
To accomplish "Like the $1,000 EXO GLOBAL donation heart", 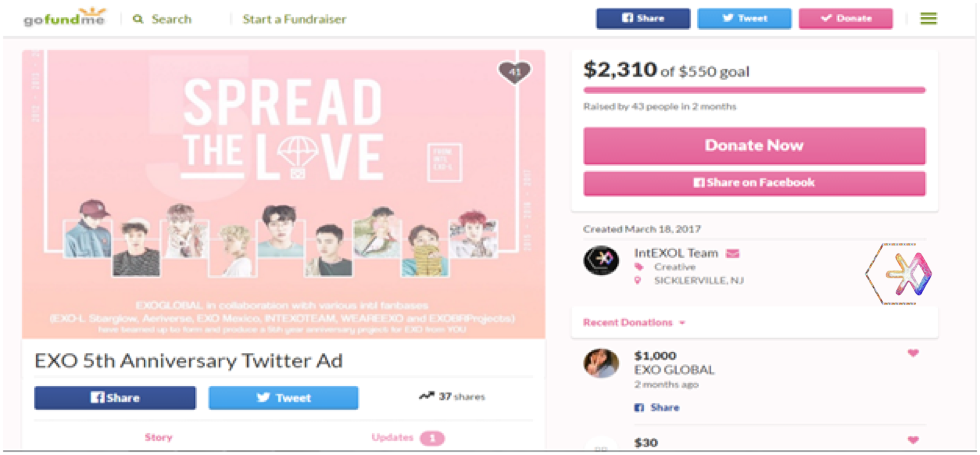I will (x=913, y=353).
